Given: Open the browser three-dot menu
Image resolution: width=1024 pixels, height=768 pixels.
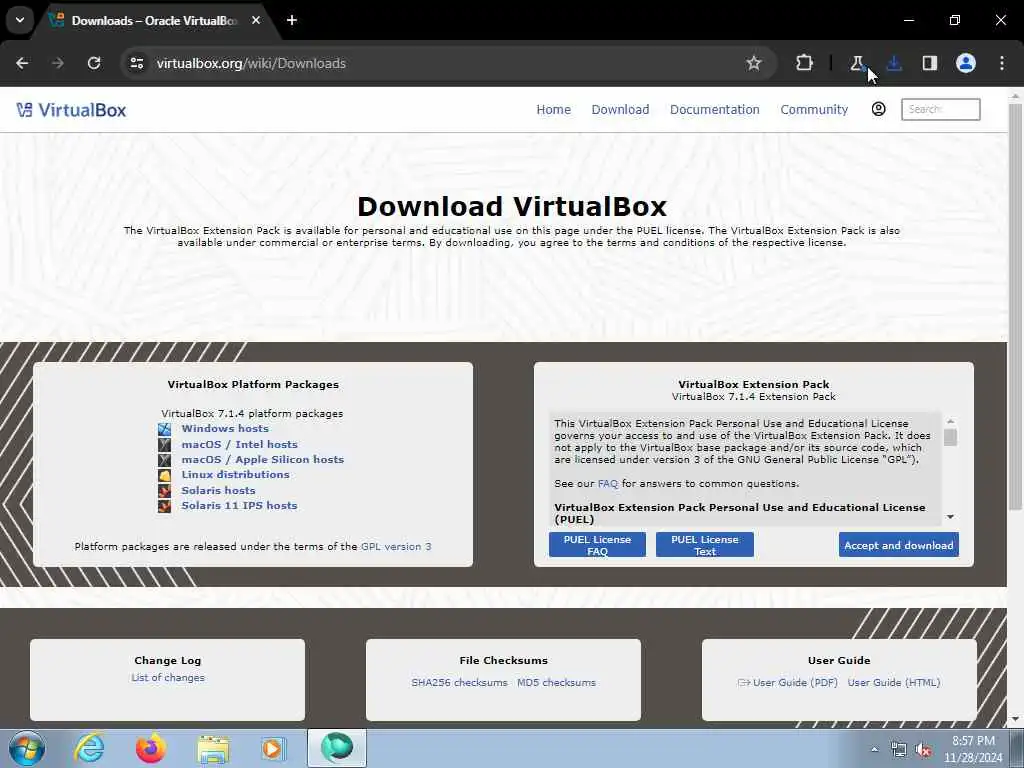Looking at the screenshot, I should 1002,63.
